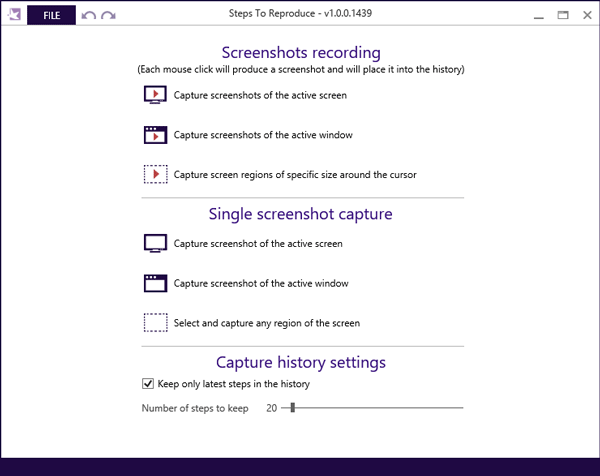600x476 pixels.
Task: Click the app logo icon beside FILE
Action: click(15, 15)
